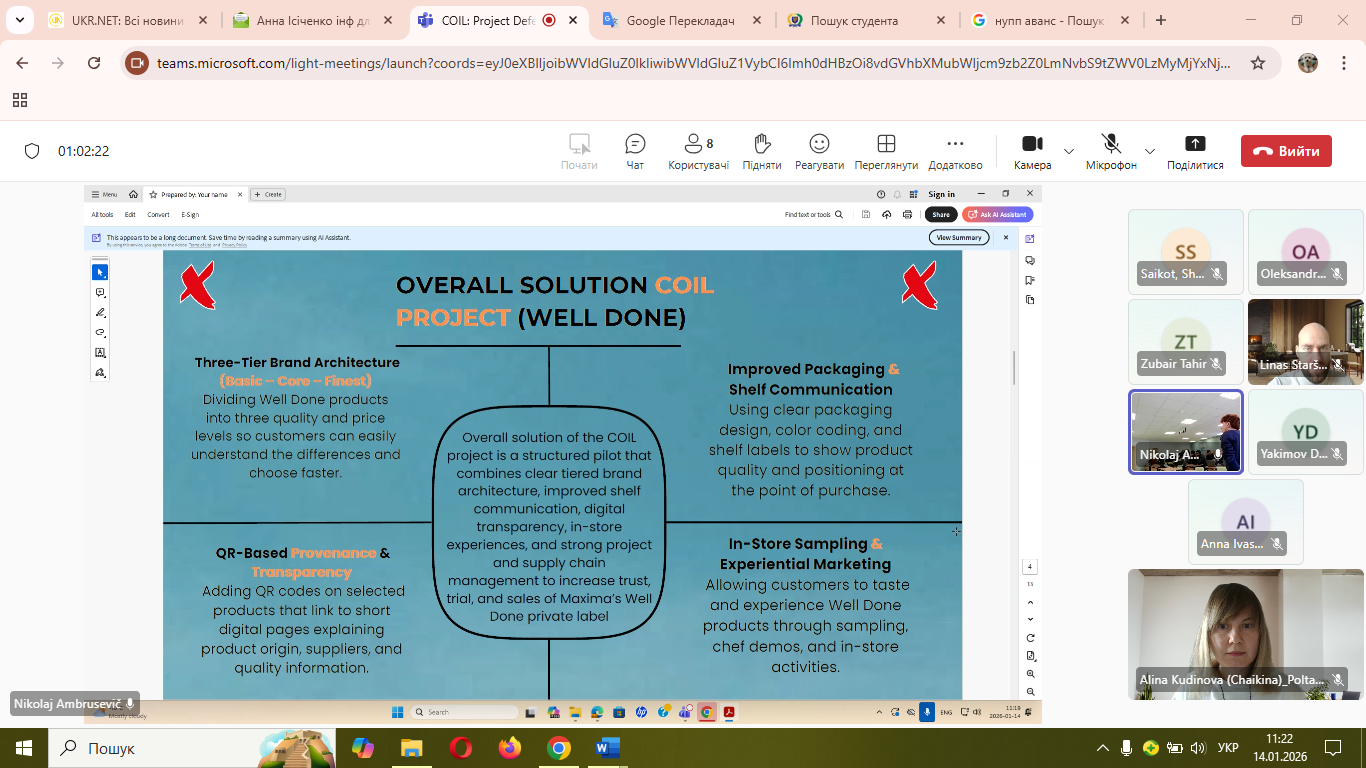Expand the microphone options dropdown arrow
Viewport: 1366px width, 768px height.
(x=1150, y=152)
